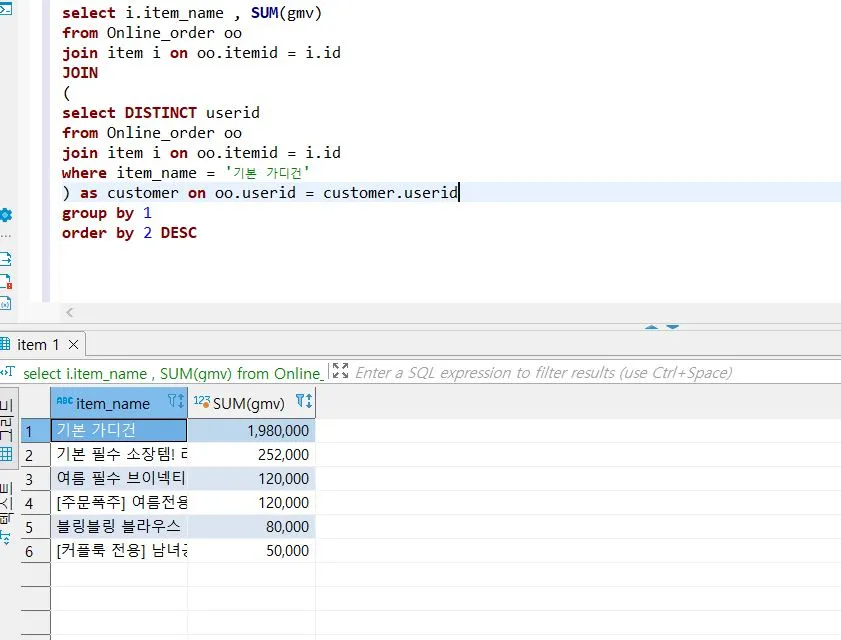Click the ABC type icon of item_name
The image size is (841, 640).
[x=64, y=401]
